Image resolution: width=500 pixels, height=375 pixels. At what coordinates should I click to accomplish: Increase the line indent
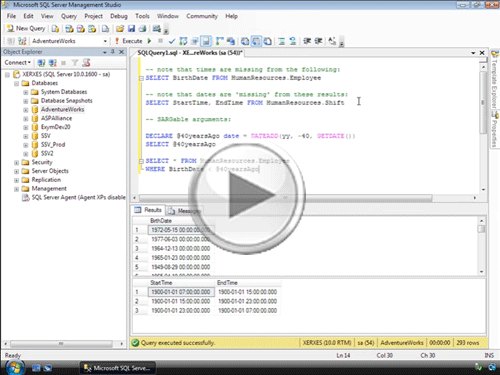tap(318, 41)
